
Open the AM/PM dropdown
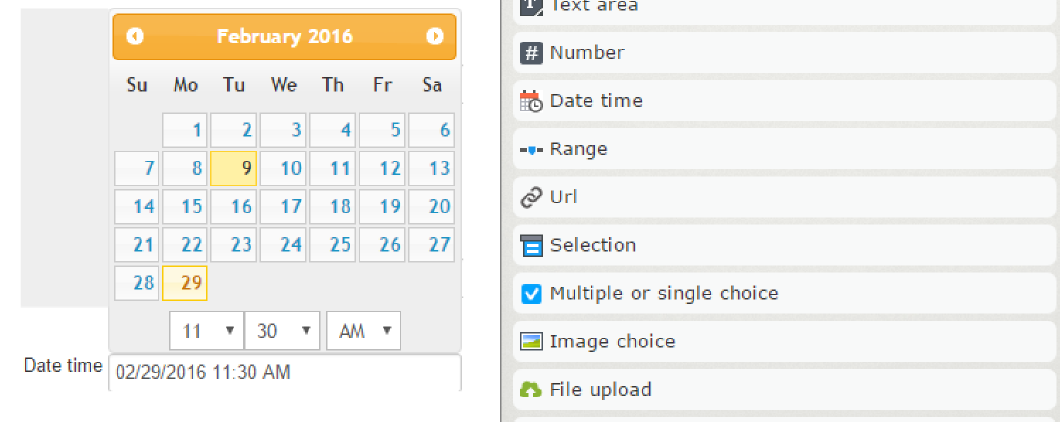click(x=363, y=330)
